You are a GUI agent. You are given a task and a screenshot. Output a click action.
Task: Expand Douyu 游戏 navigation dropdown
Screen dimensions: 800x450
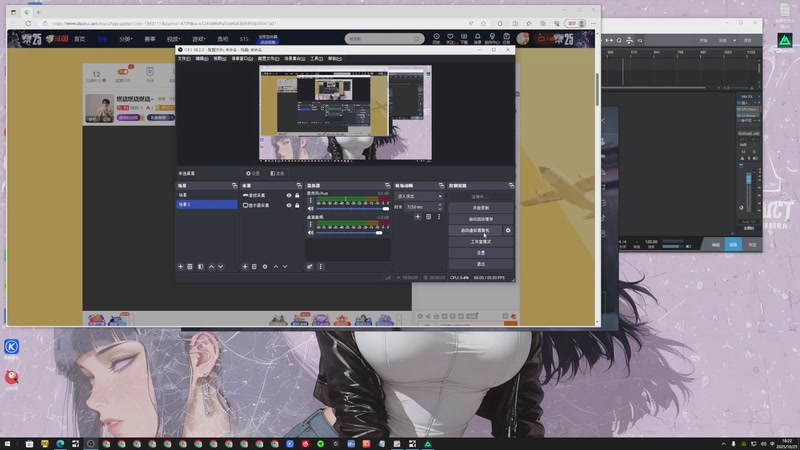point(198,39)
